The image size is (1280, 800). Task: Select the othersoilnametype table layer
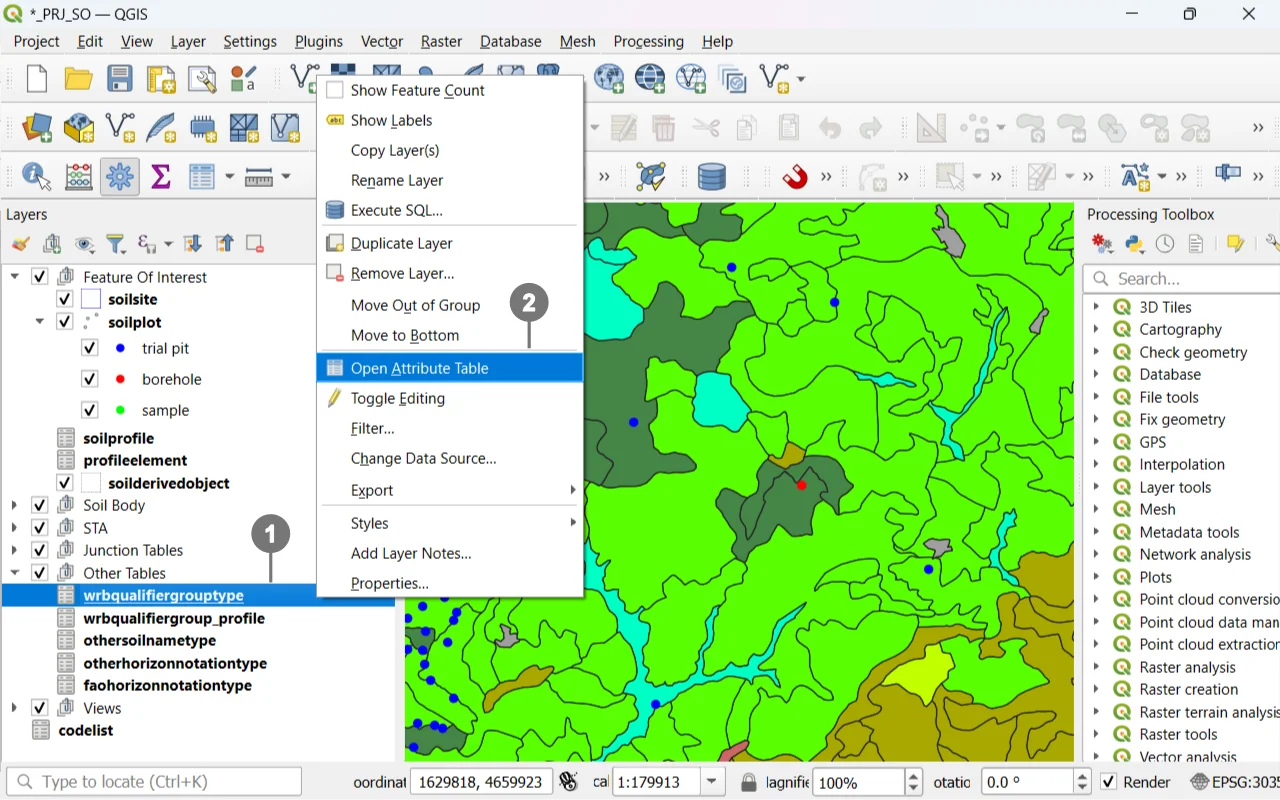(150, 640)
